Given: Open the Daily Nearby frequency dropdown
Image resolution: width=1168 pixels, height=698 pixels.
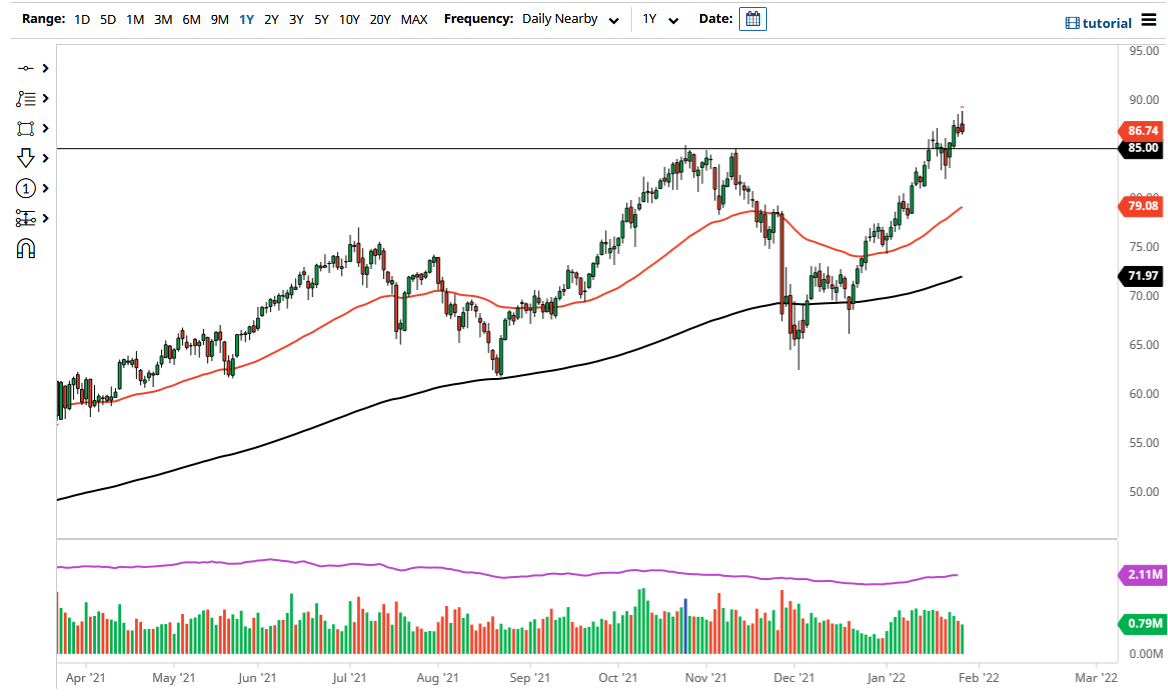Looking at the screenshot, I should (x=570, y=18).
